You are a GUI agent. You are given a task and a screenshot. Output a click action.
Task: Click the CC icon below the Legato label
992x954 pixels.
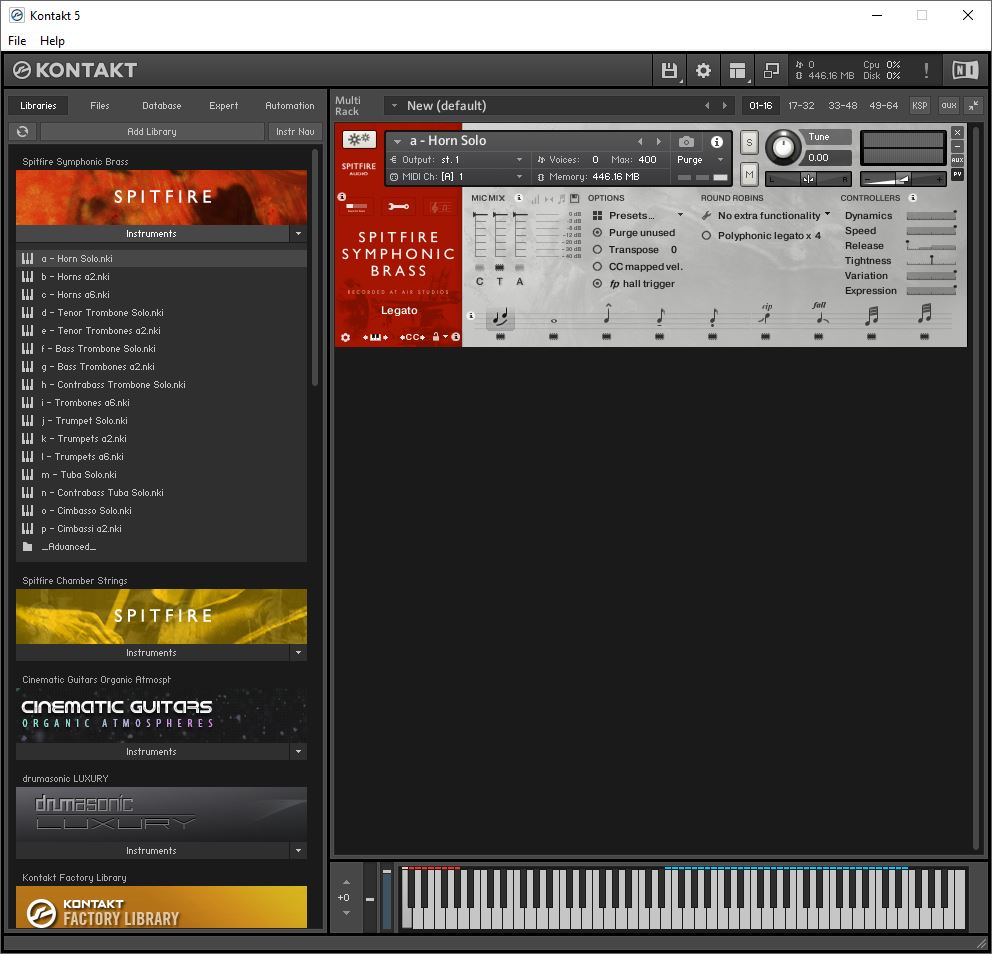pyautogui.click(x=412, y=337)
